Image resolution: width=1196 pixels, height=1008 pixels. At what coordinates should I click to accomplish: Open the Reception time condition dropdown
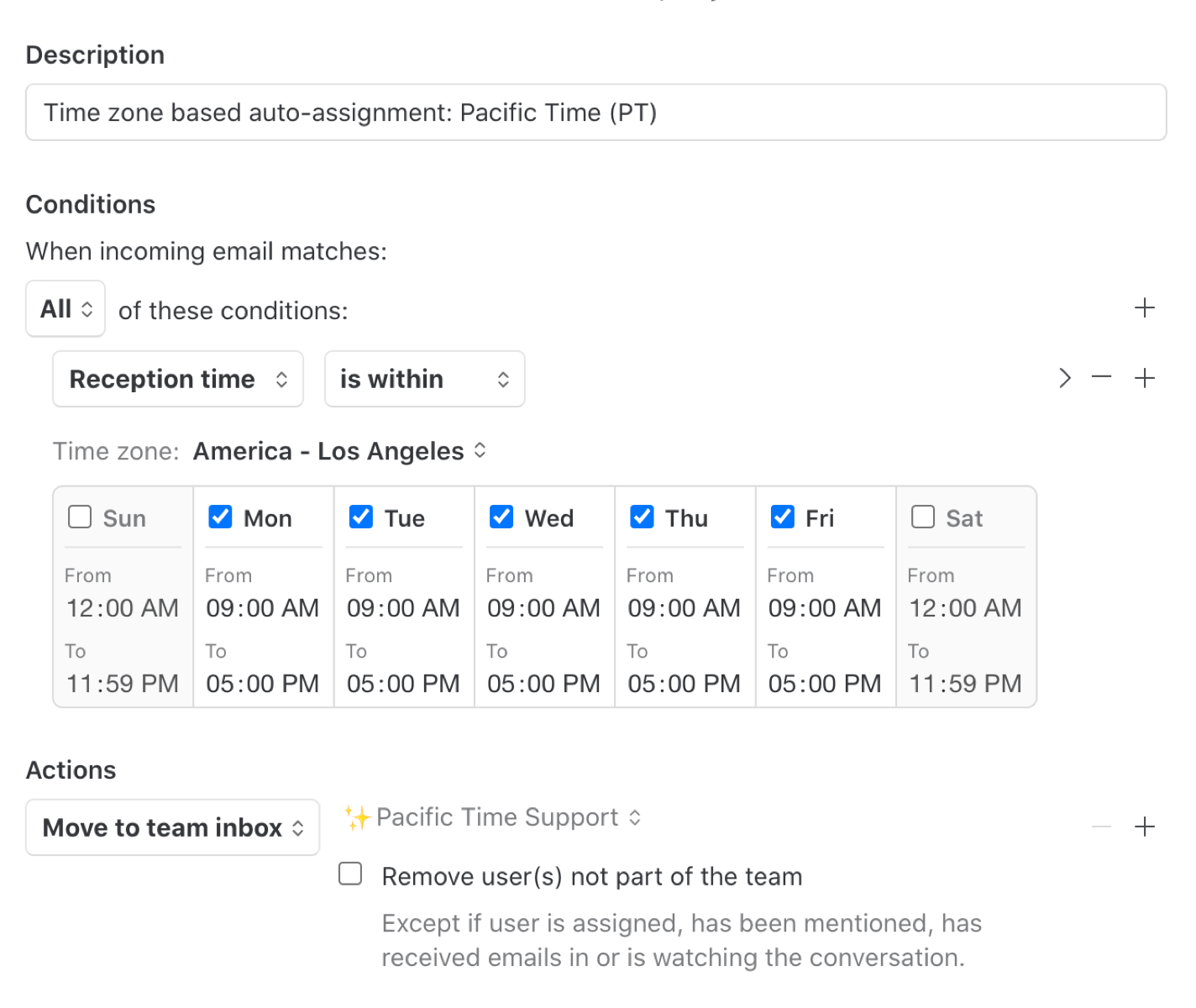(x=177, y=379)
